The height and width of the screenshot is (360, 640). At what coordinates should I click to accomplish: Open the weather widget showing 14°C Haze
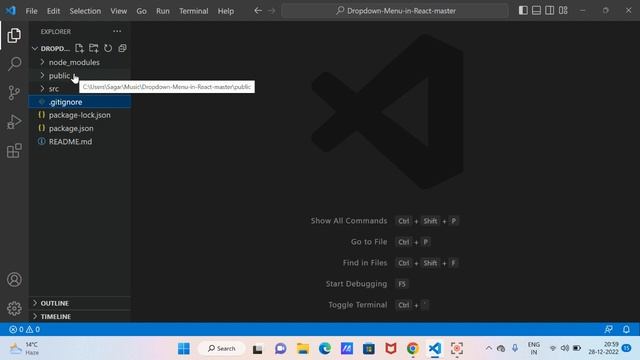click(24, 349)
